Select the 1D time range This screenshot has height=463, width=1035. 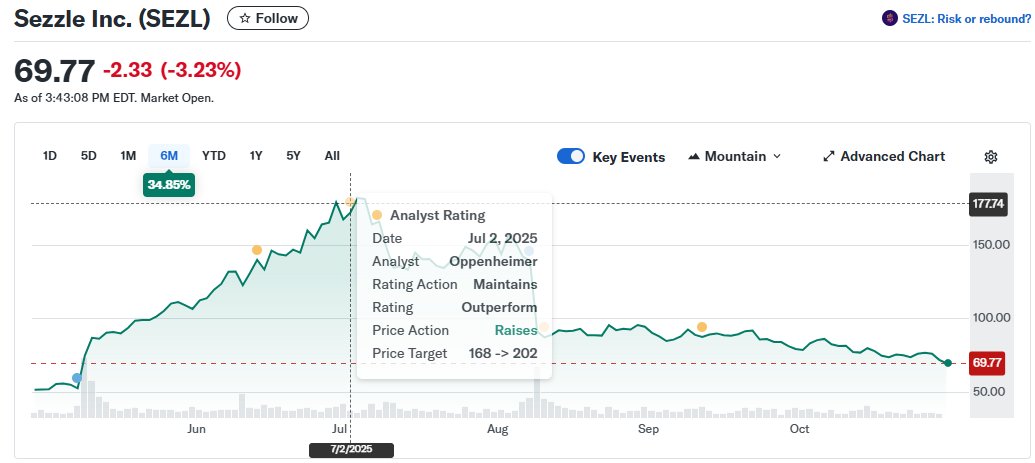point(50,156)
